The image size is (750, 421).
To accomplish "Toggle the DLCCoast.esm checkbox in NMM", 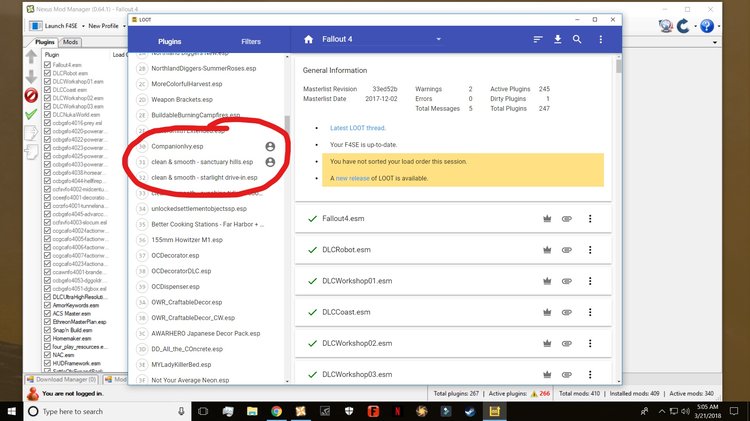I will (x=47, y=89).
